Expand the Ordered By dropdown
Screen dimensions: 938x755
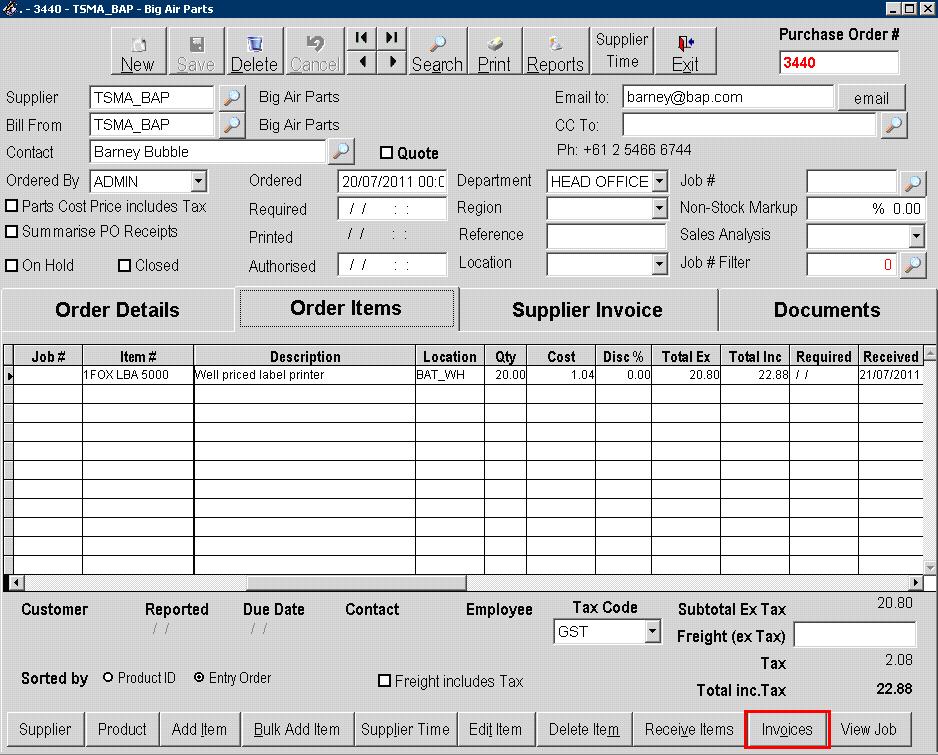(198, 182)
